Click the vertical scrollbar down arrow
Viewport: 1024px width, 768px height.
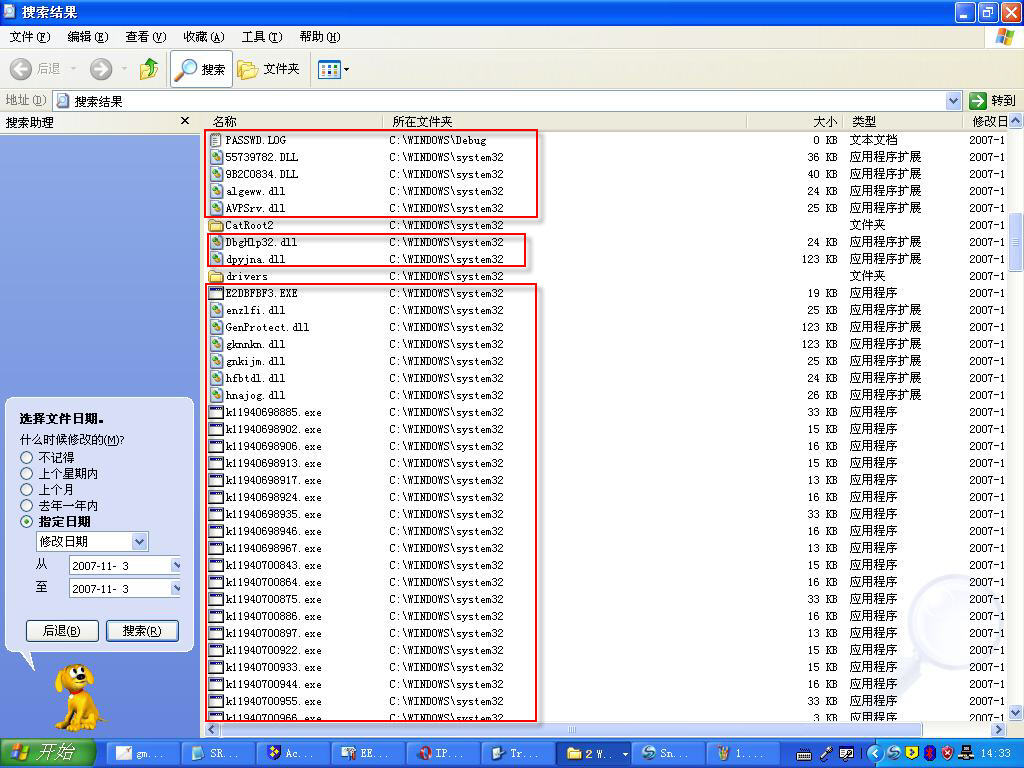(1016, 712)
